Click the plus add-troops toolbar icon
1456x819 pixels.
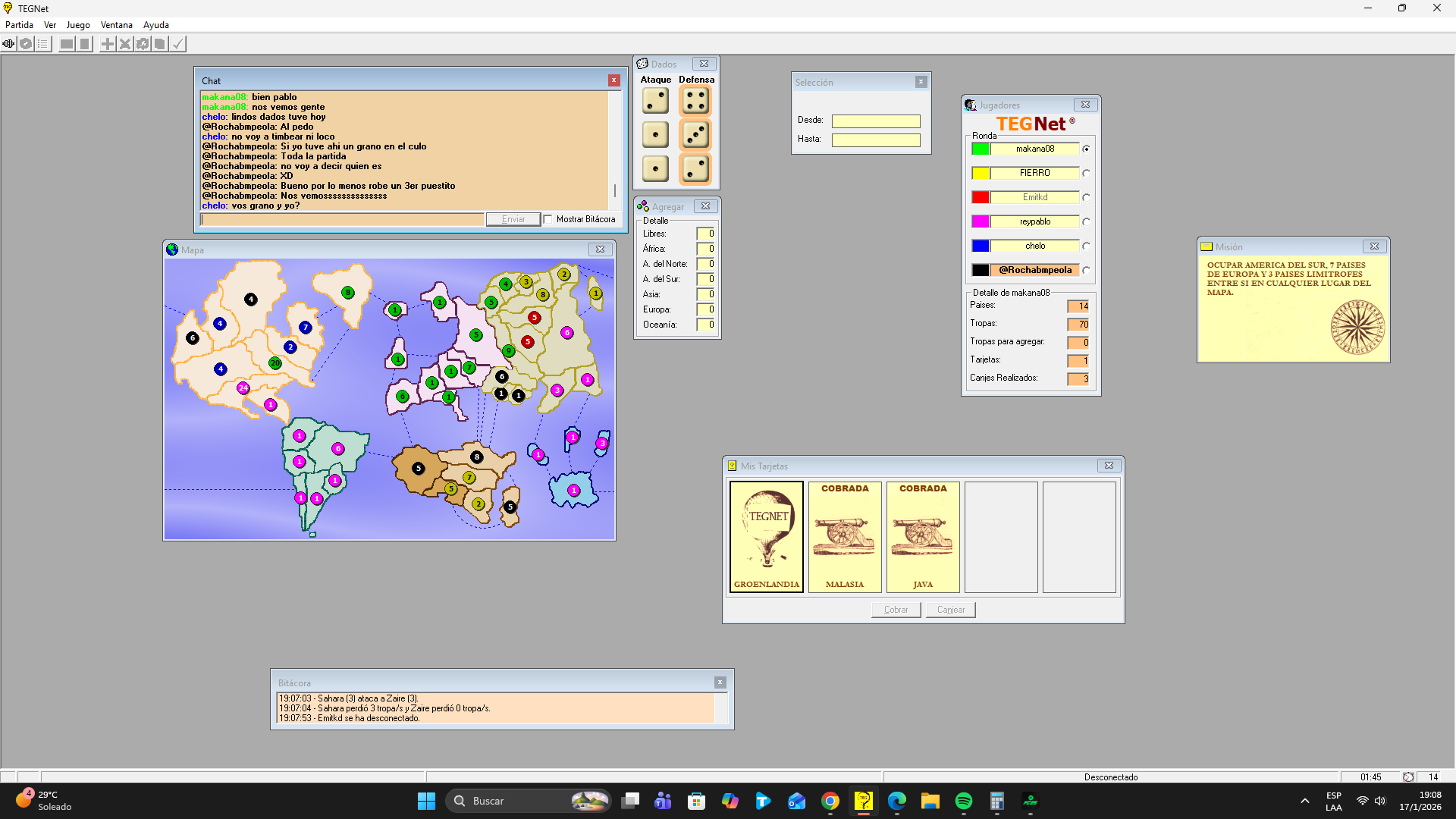pos(108,44)
